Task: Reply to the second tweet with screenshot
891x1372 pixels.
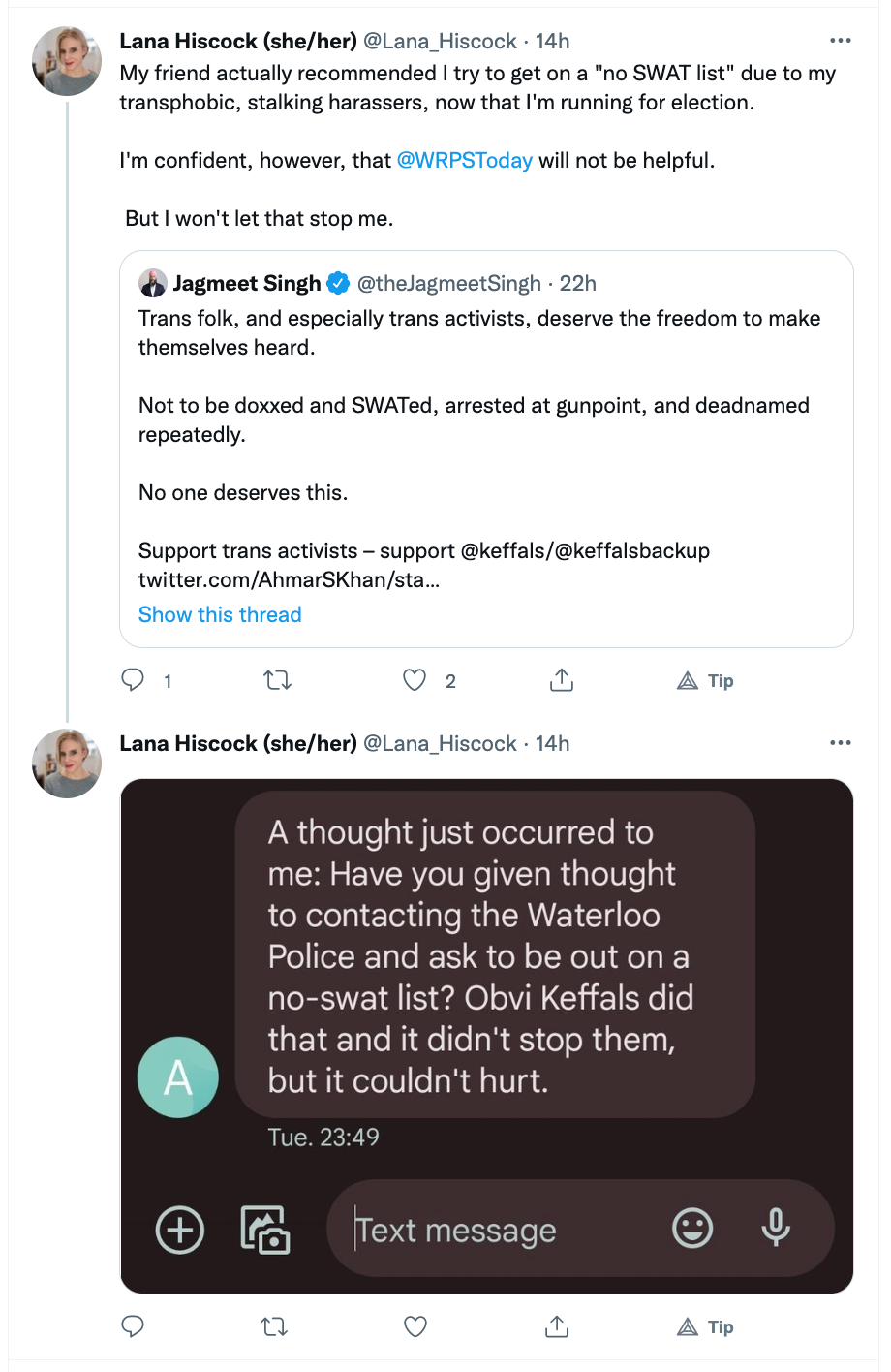Action: pos(133,1326)
